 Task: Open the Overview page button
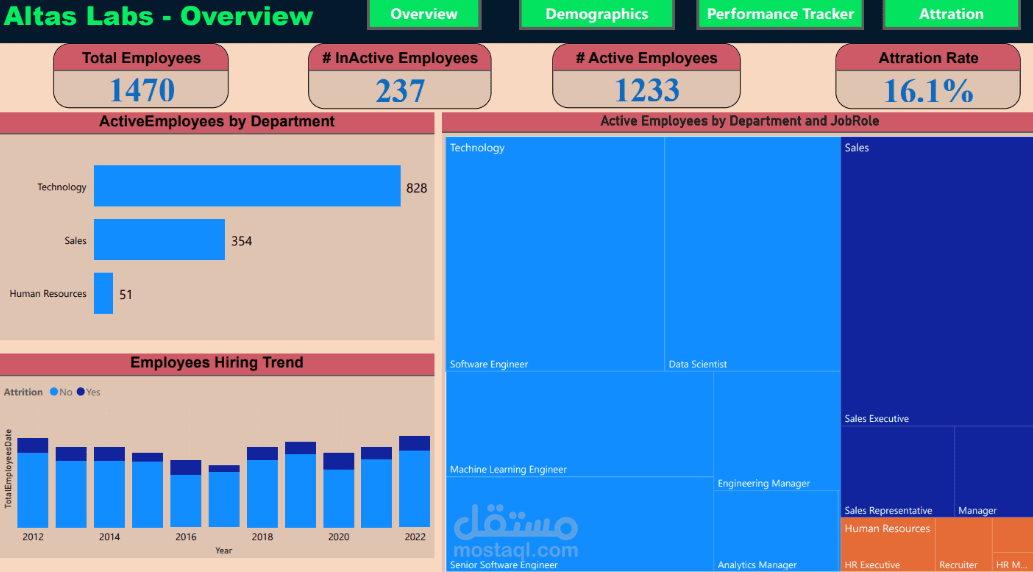424,14
